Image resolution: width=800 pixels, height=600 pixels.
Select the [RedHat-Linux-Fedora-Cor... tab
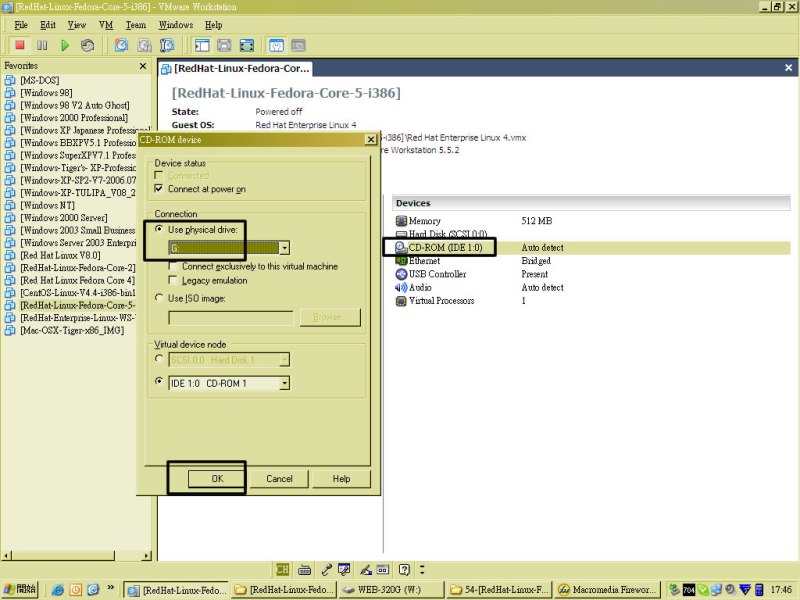click(x=235, y=68)
